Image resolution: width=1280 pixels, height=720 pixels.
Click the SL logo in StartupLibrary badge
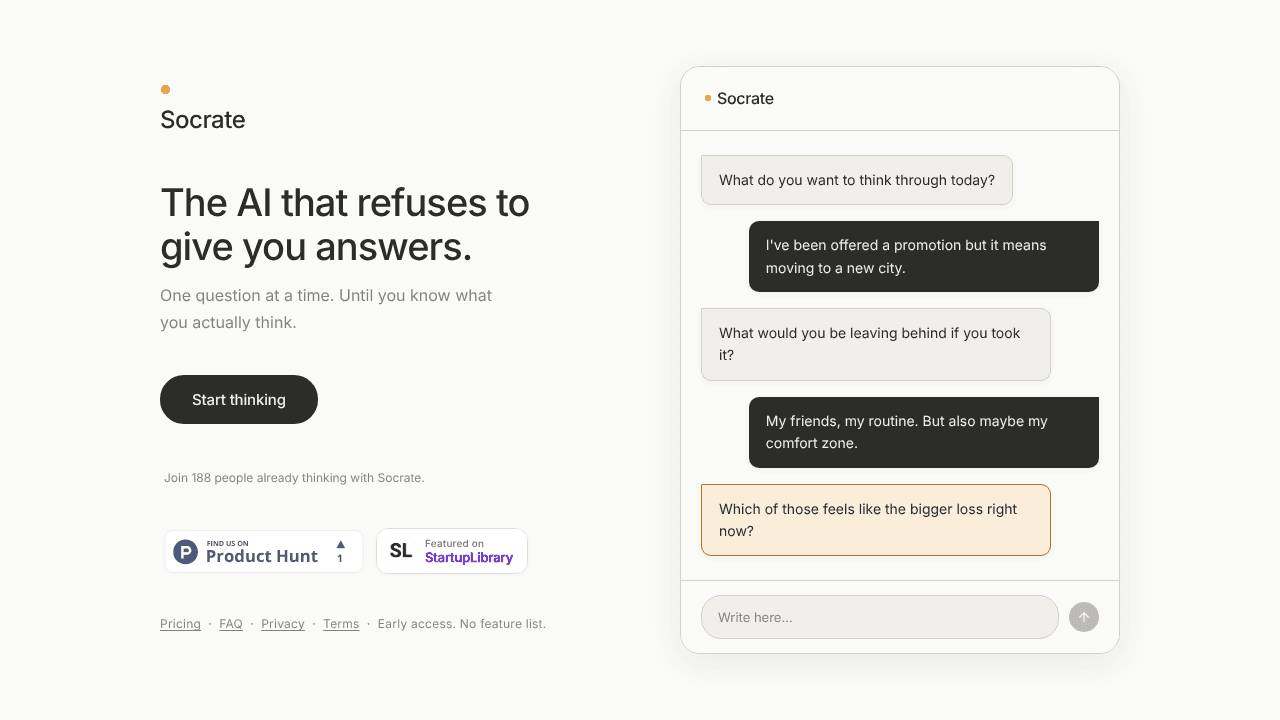pyautogui.click(x=401, y=551)
